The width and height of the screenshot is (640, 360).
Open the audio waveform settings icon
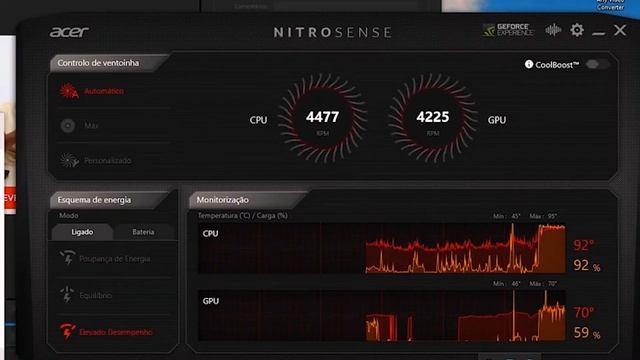553,30
